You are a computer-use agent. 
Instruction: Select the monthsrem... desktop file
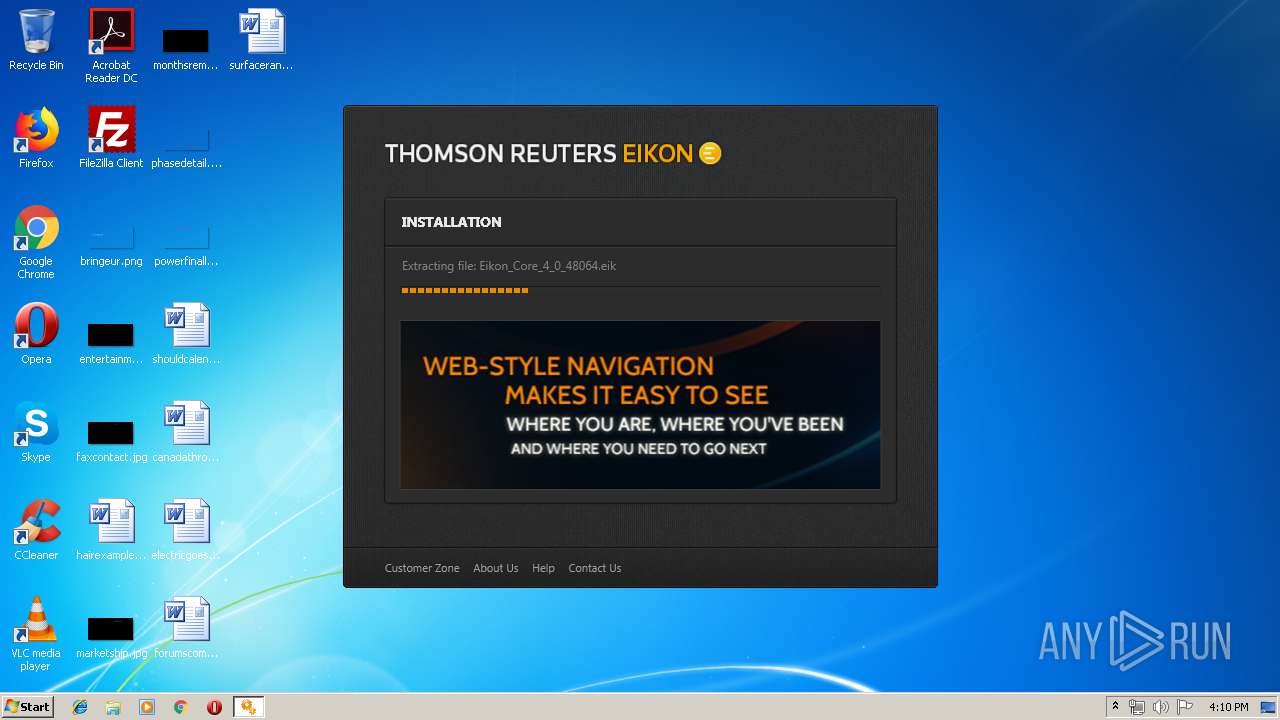point(186,48)
